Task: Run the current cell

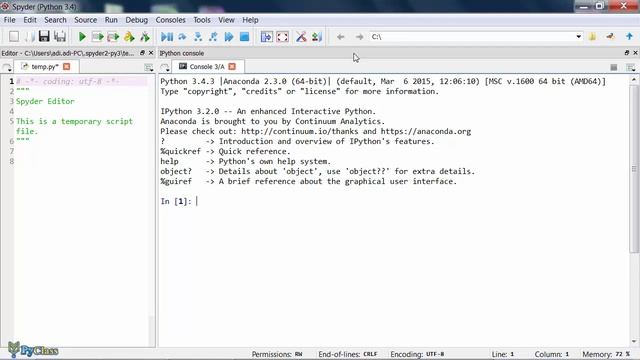Action: pos(98,37)
